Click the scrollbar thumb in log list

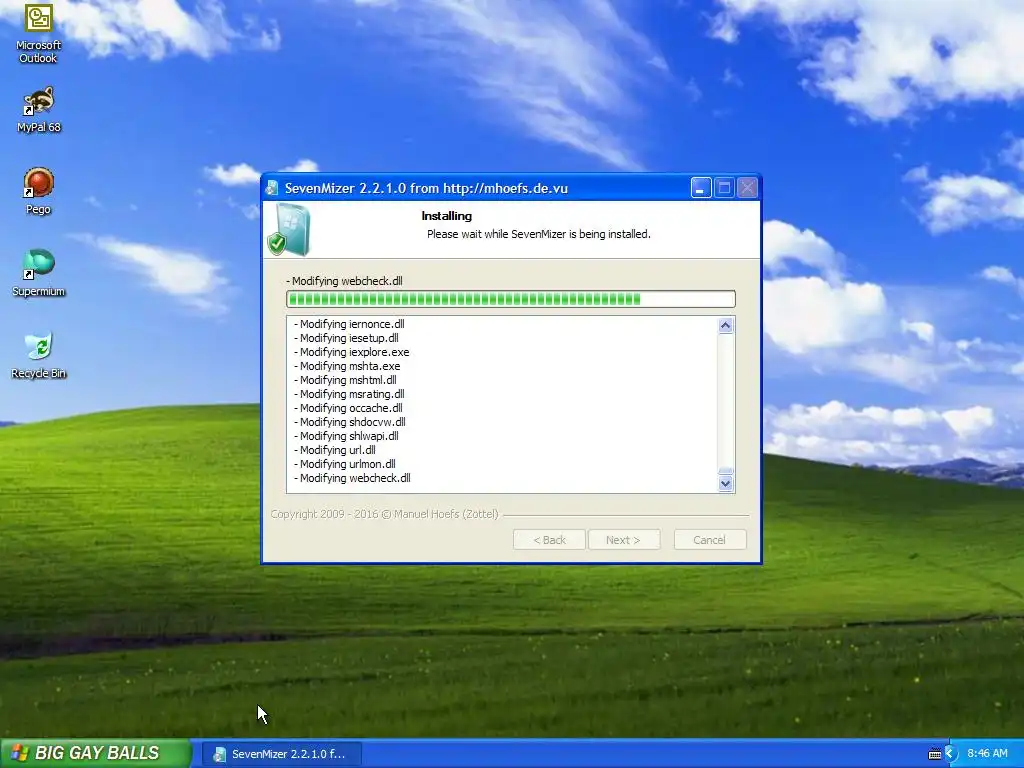pos(726,471)
